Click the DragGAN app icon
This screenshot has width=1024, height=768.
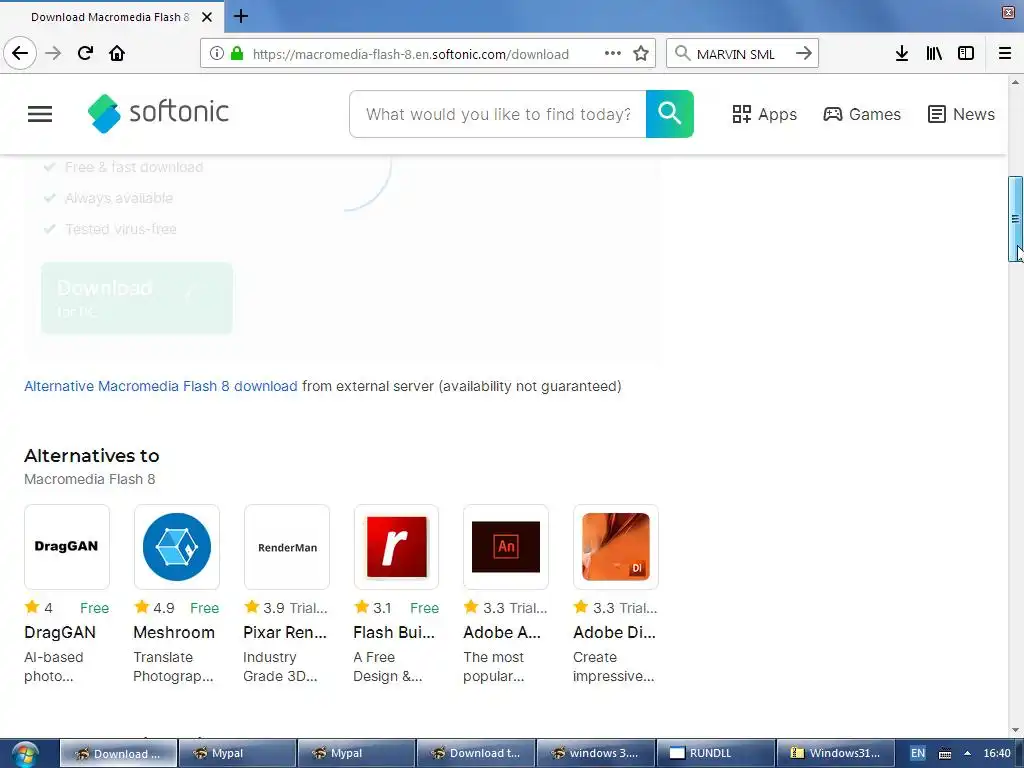(x=67, y=547)
